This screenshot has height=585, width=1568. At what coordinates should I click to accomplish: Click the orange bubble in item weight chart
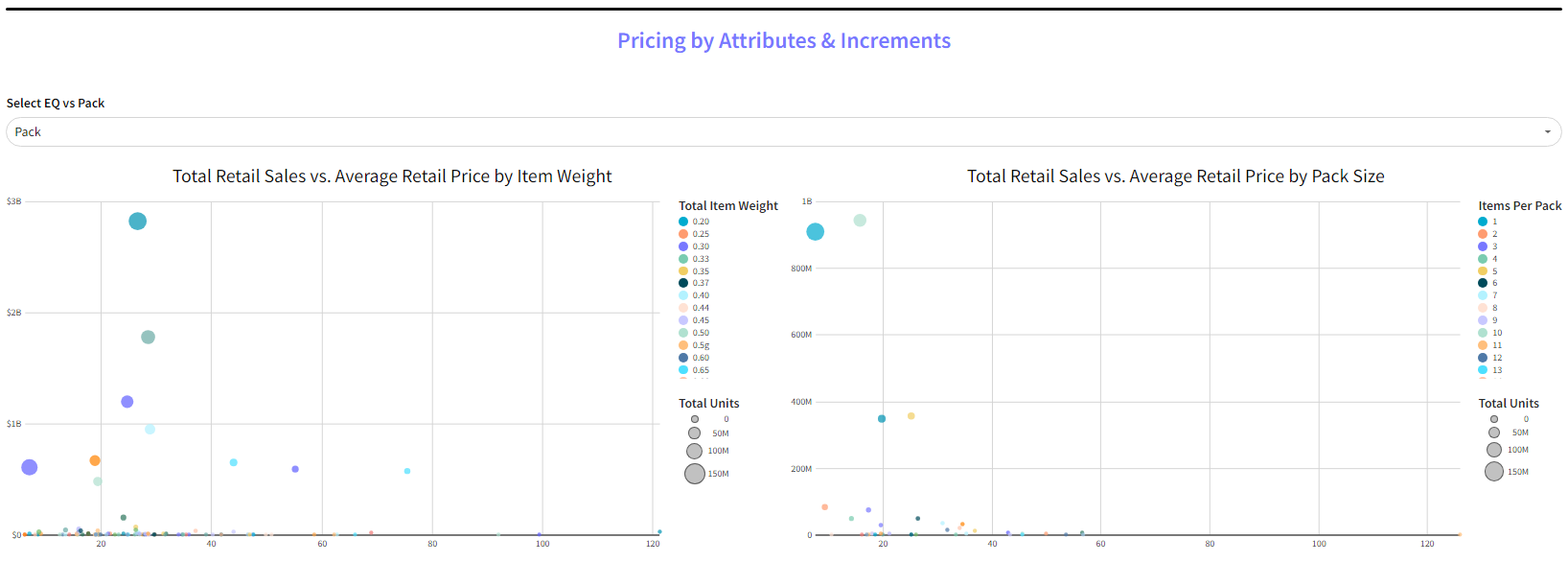click(x=95, y=461)
